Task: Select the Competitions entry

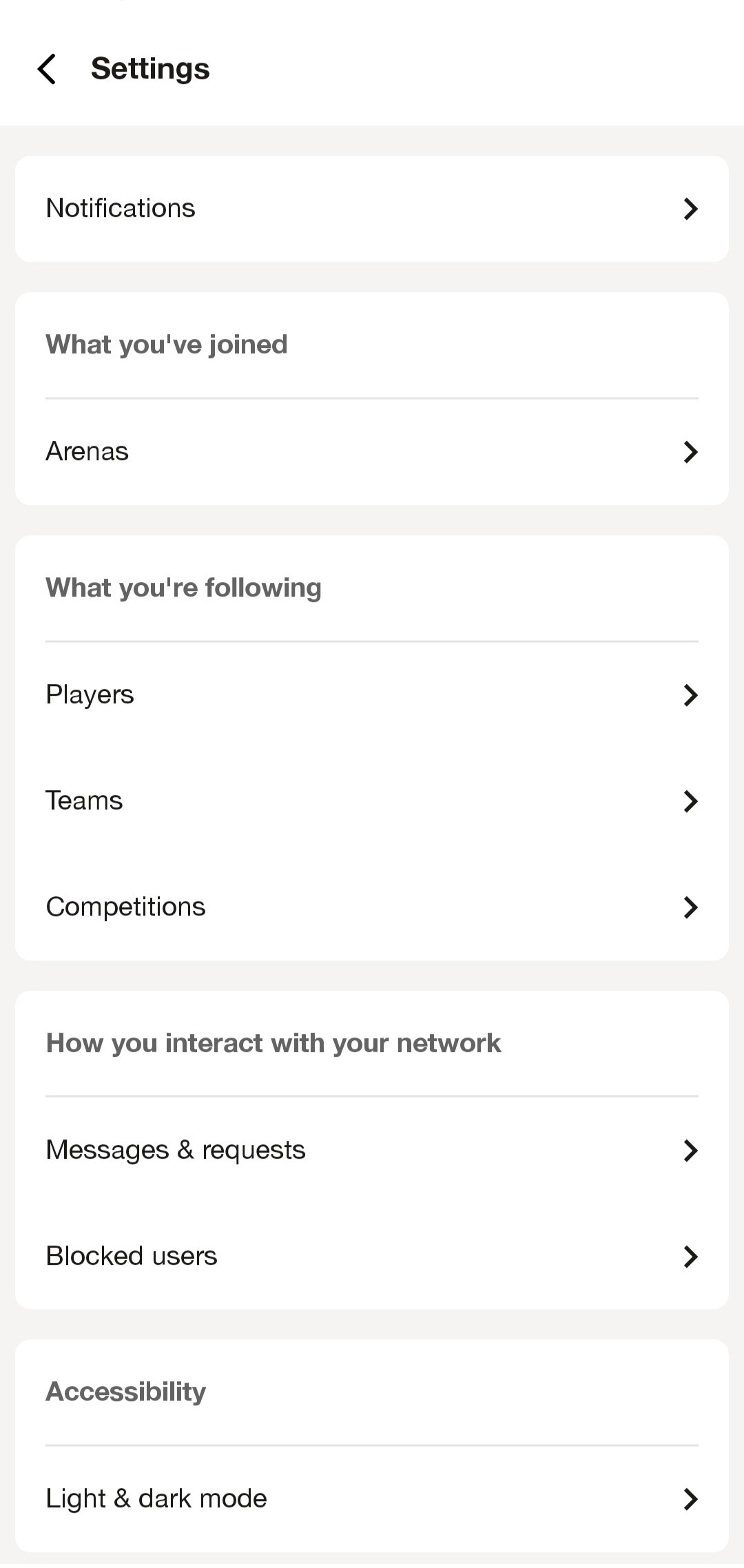Action: (126, 907)
